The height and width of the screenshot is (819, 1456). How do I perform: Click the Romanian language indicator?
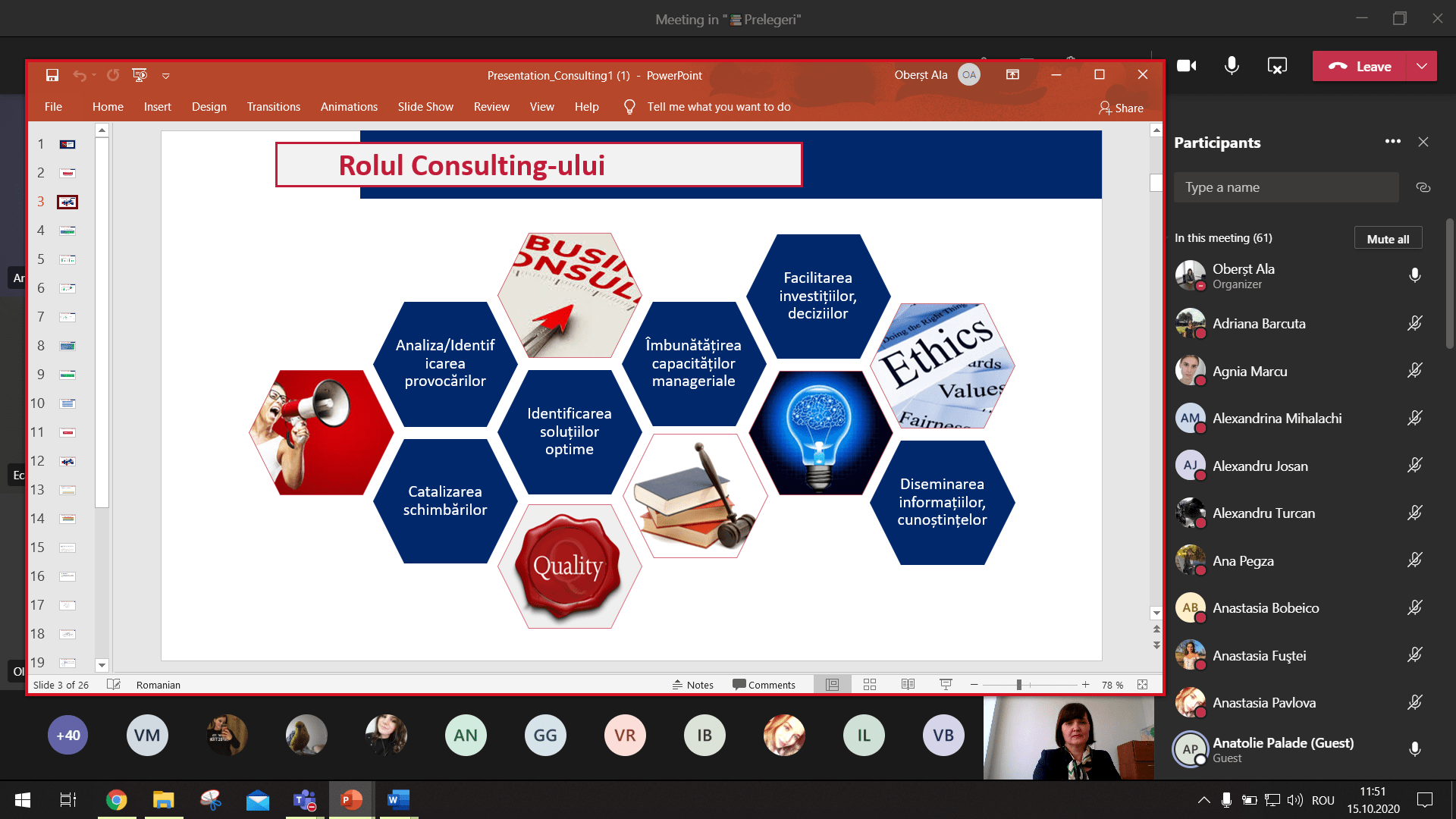coord(158,685)
